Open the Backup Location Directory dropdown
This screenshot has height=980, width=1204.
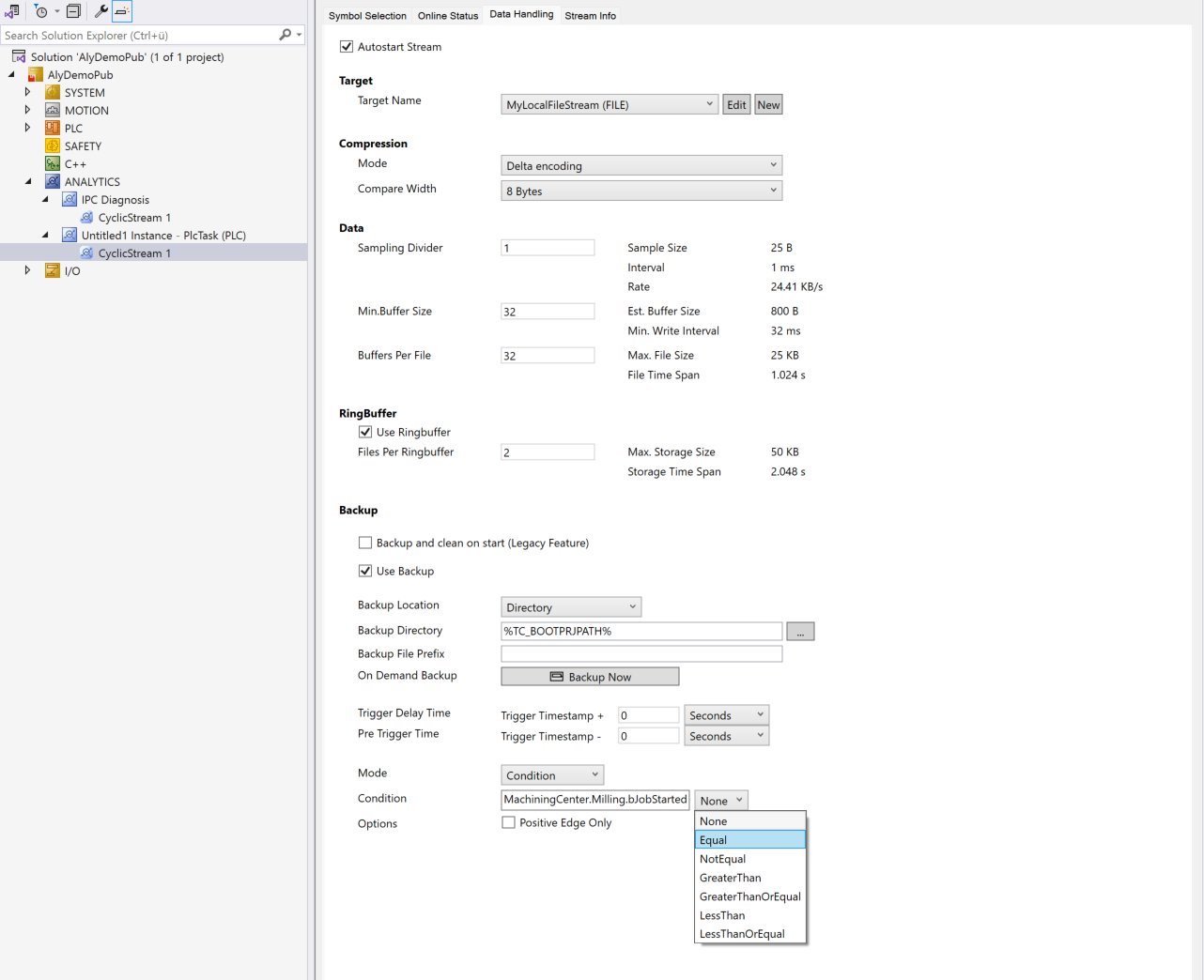[571, 607]
